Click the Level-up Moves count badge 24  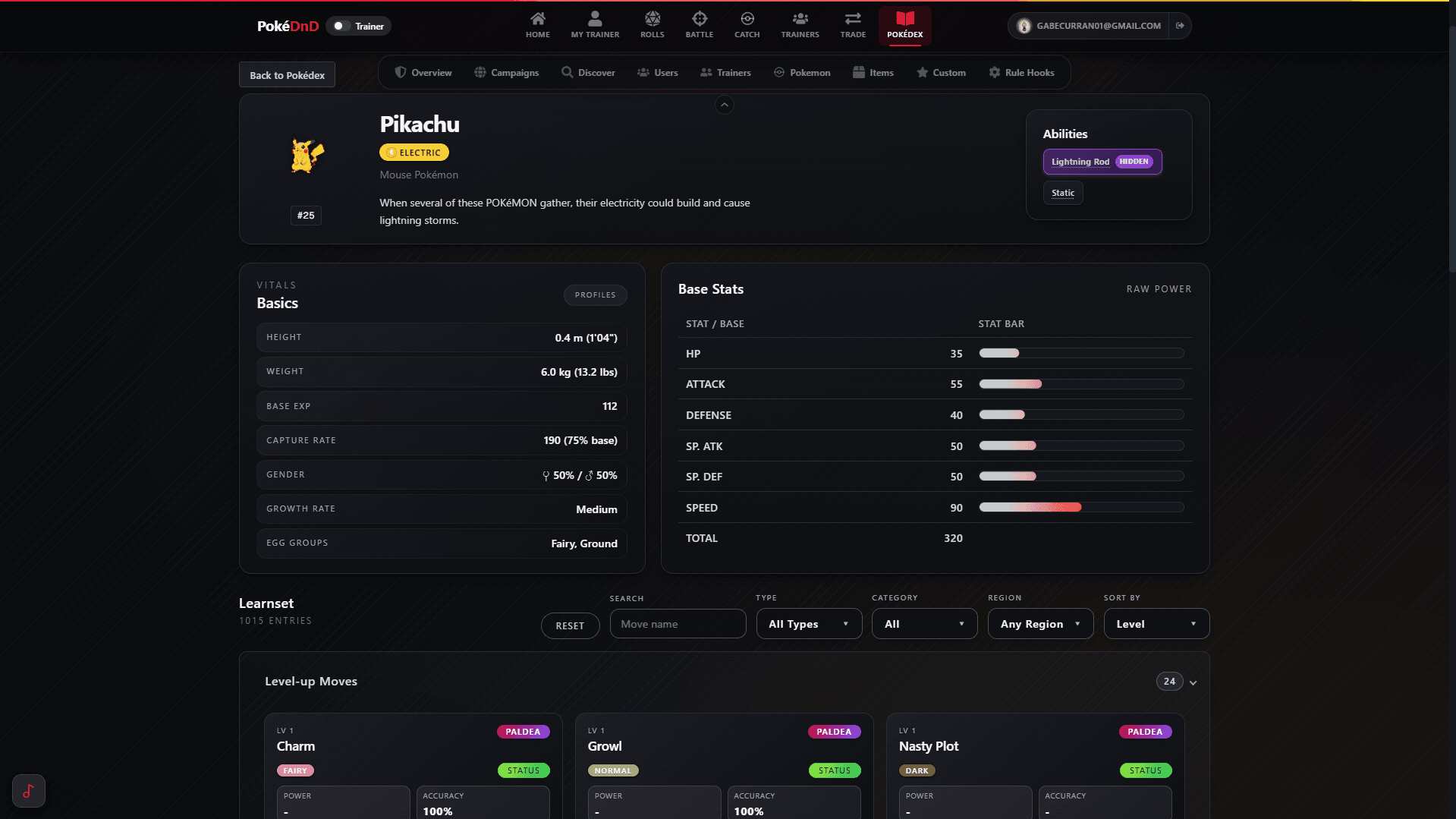pyautogui.click(x=1169, y=682)
